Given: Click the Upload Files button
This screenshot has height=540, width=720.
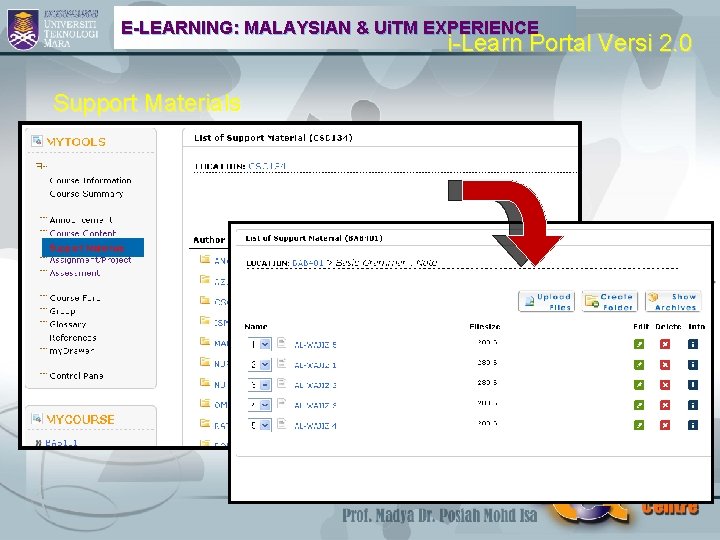Looking at the screenshot, I should pyautogui.click(x=546, y=302).
